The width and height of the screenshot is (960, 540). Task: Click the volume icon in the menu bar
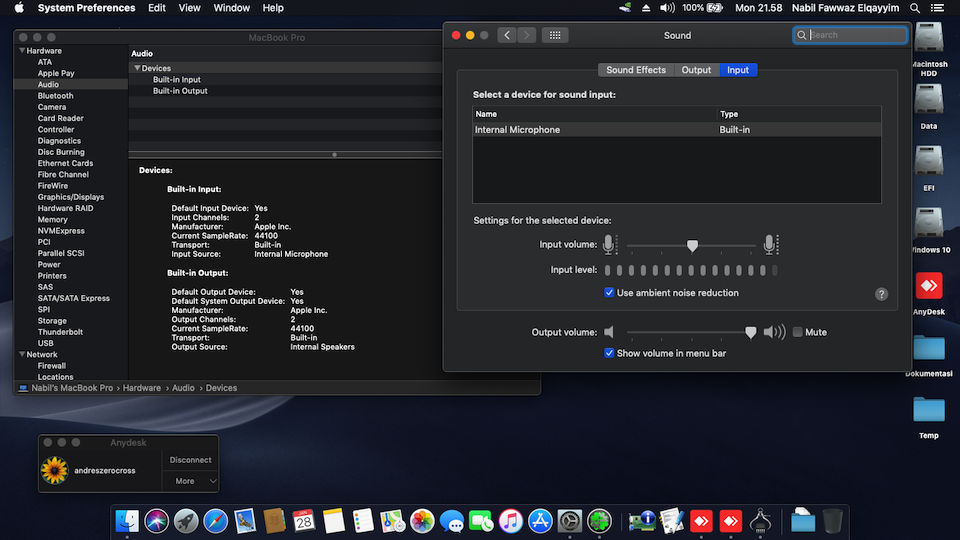[x=669, y=8]
